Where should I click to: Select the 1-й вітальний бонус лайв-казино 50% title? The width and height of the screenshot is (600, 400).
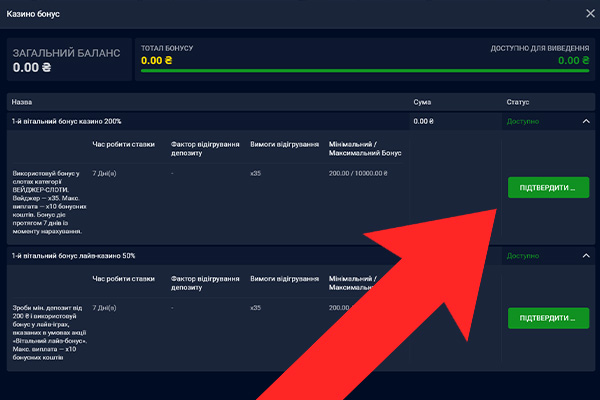74,256
